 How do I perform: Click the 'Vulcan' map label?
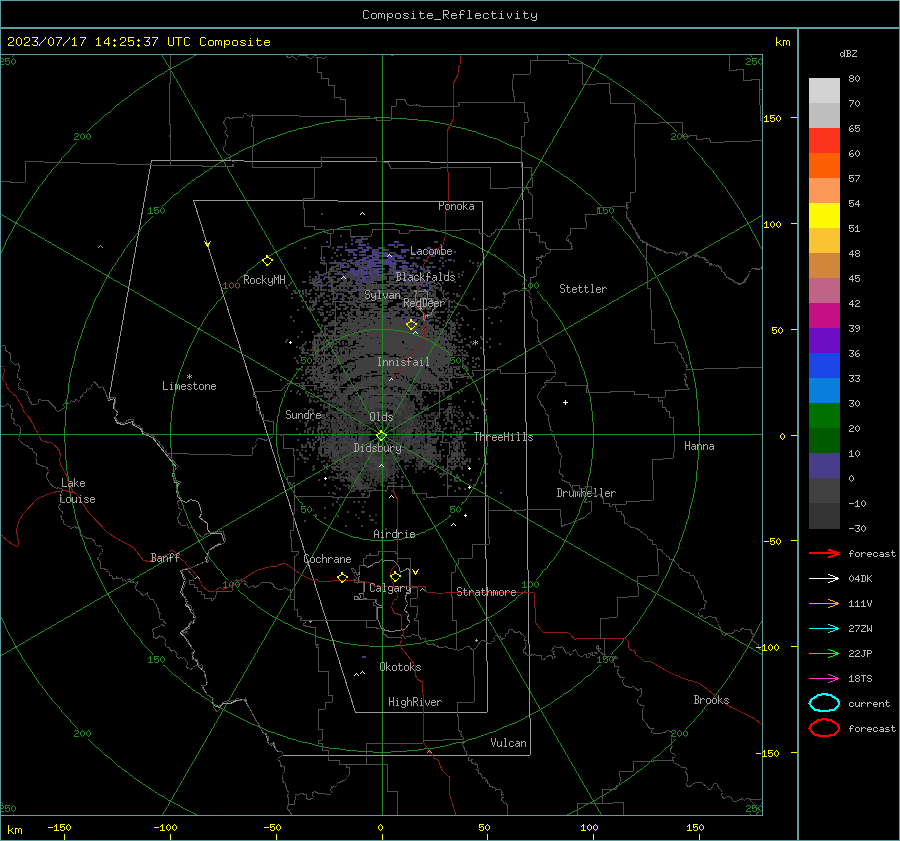coord(508,743)
